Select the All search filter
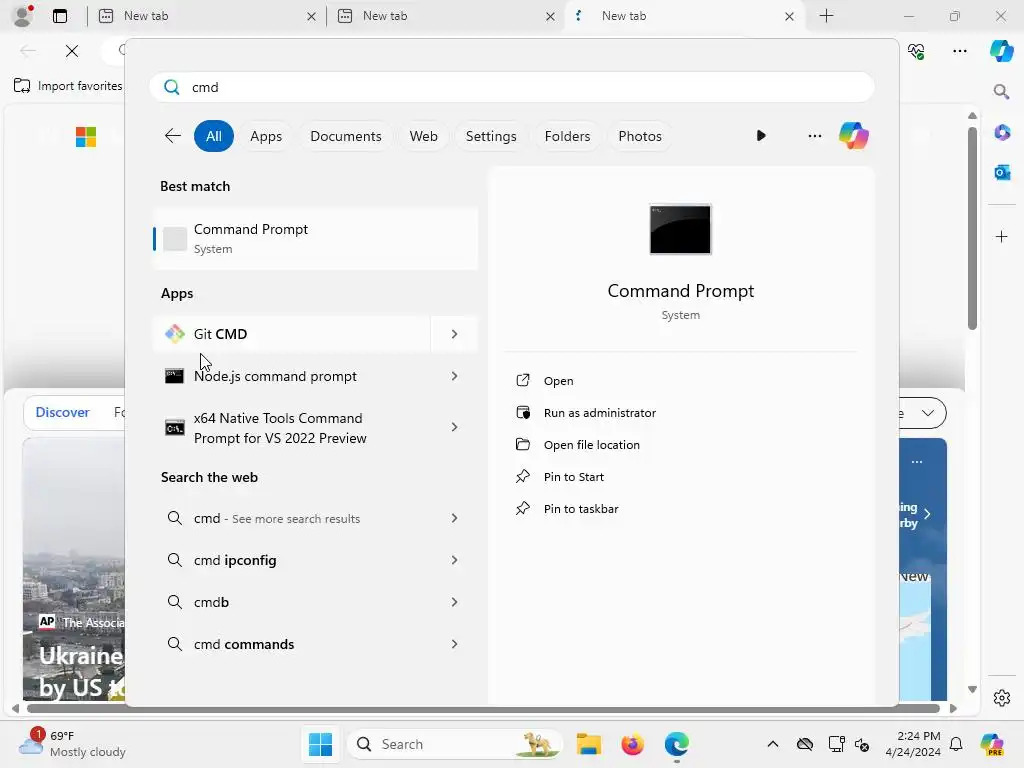This screenshot has width=1024, height=768. click(214, 136)
